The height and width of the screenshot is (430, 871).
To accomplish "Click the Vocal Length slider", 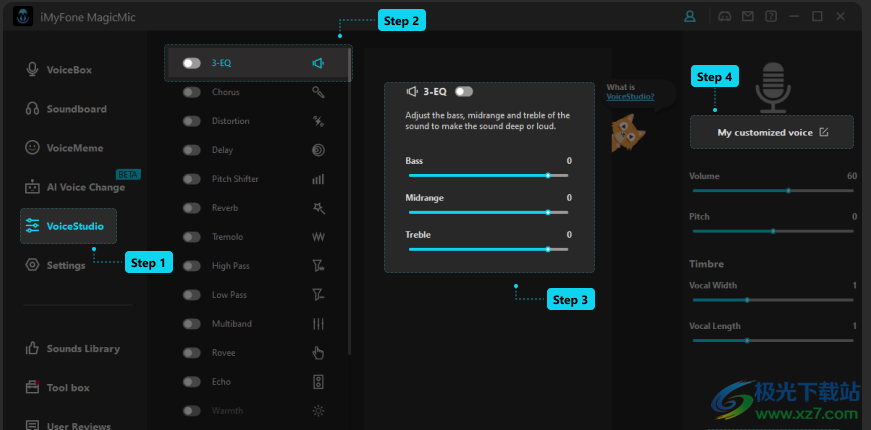I will click(x=773, y=341).
